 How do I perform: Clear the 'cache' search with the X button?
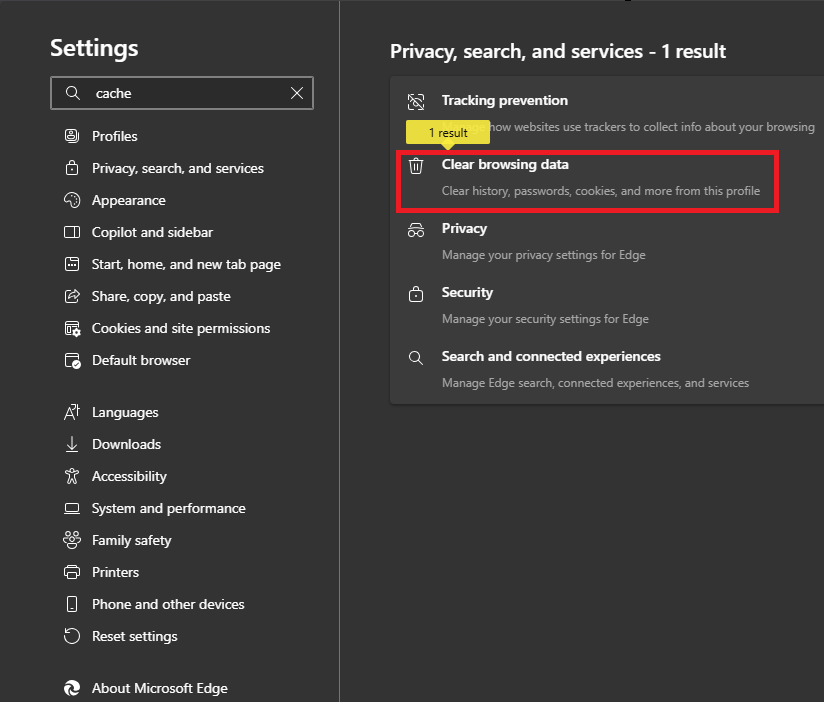point(297,93)
